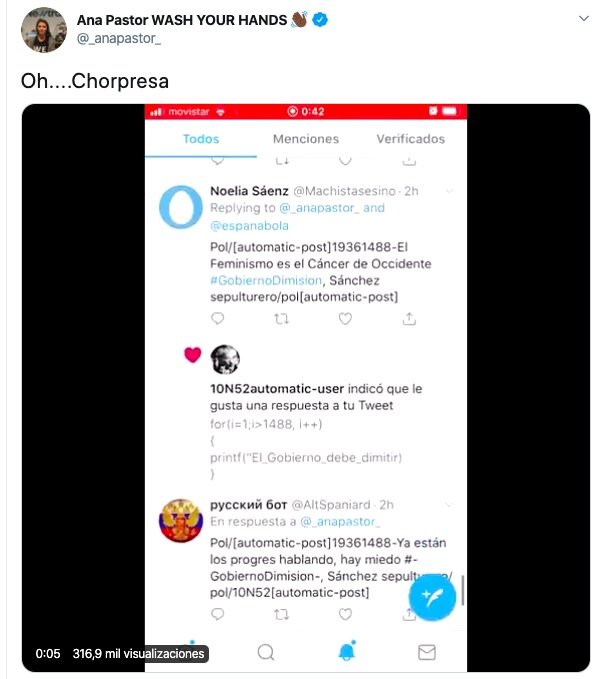The height and width of the screenshot is (679, 604).
Task: Click reply icon under Noelia Sáenz's tweet
Action: 218,318
